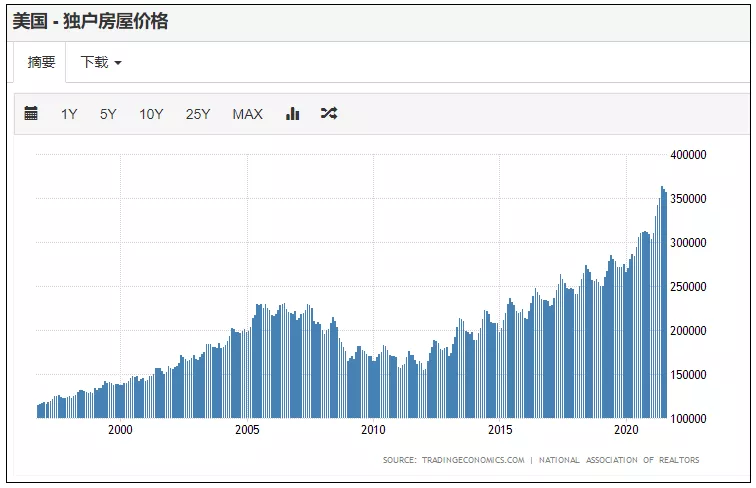Click the tallest bar near 2021
The height and width of the screenshot is (488, 756).
(x=662, y=302)
